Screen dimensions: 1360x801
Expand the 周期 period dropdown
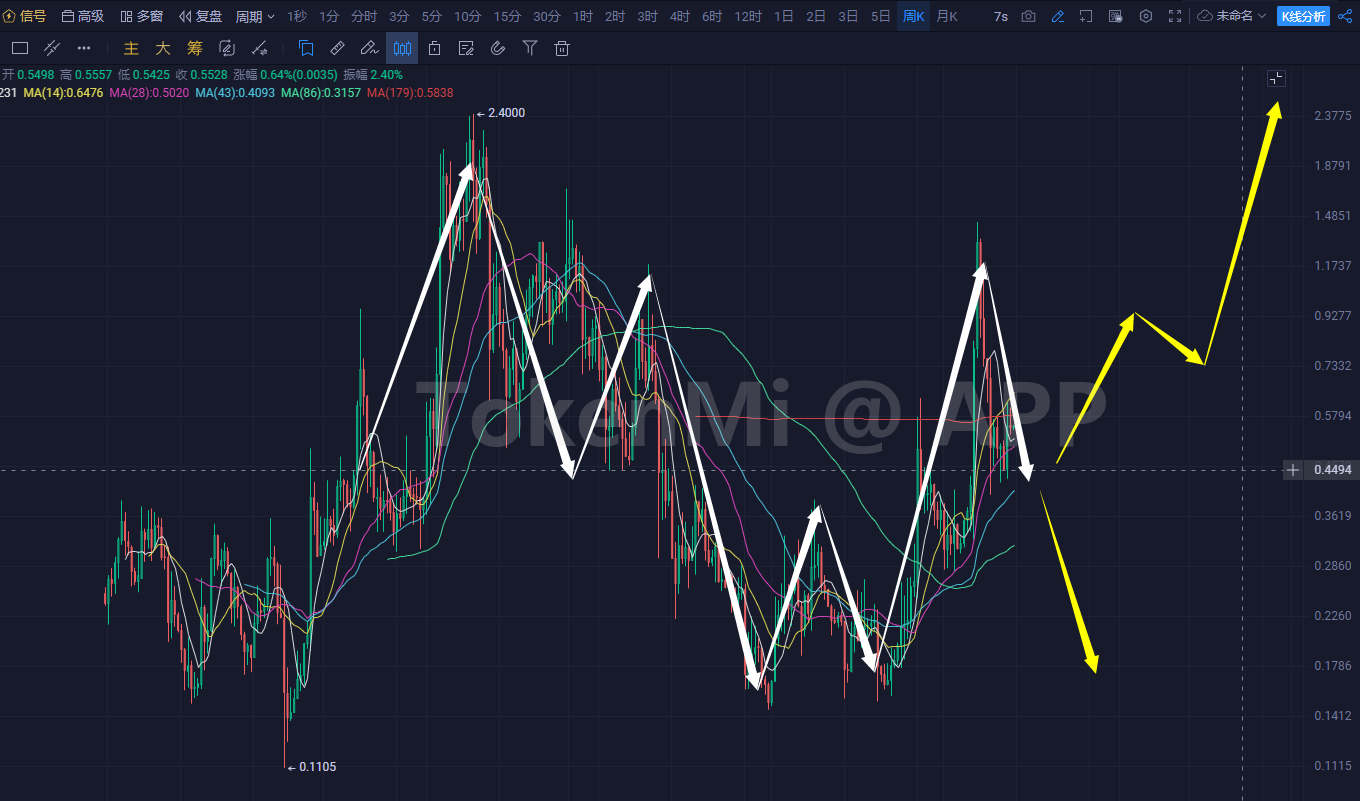click(255, 17)
